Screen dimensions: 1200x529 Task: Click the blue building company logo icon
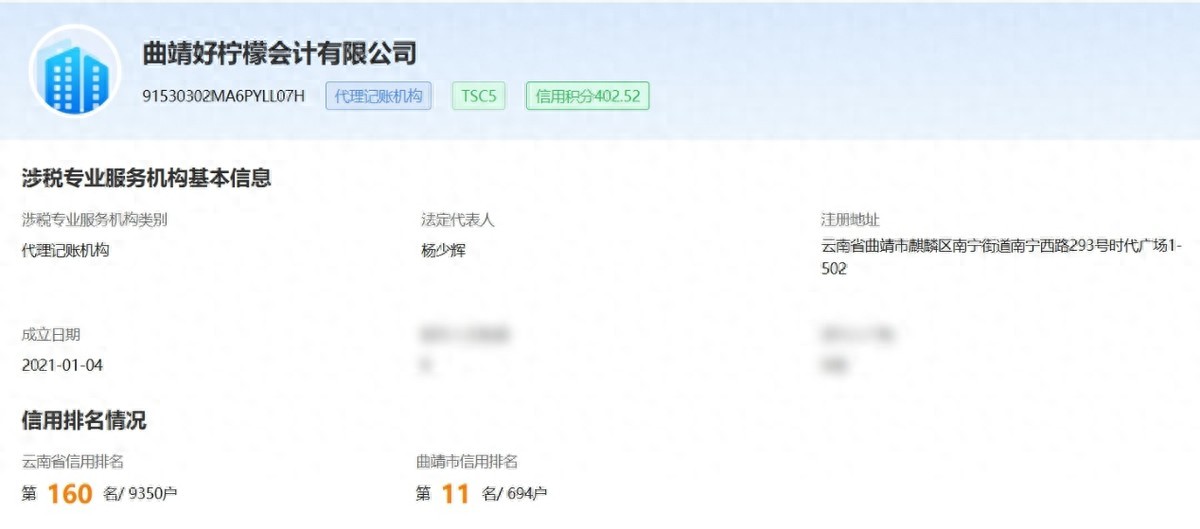[x=75, y=69]
